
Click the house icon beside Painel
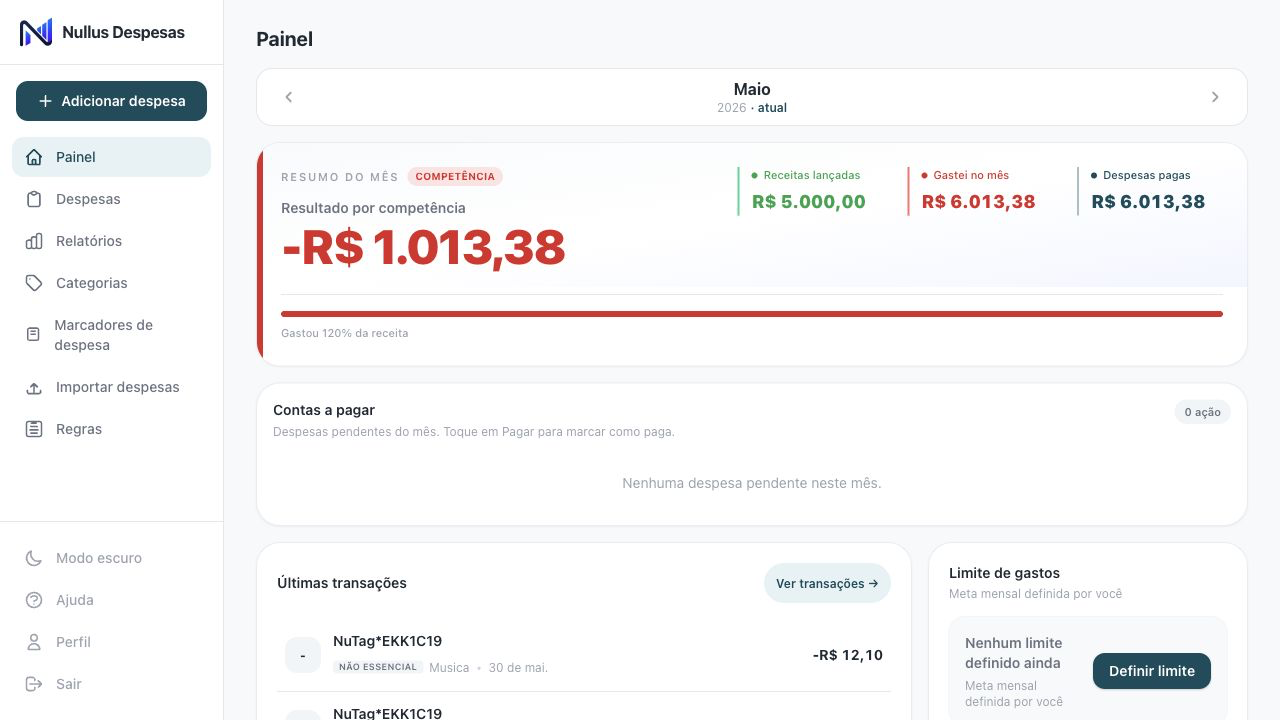point(34,157)
